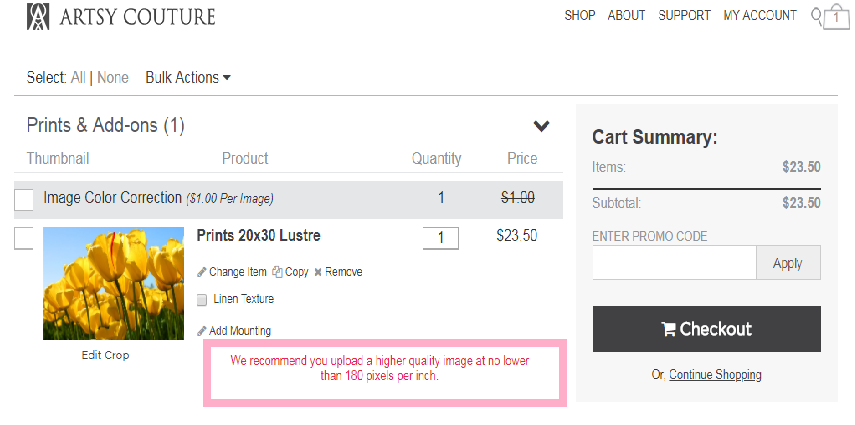
Task: Open the SUPPORT menu
Action: (x=684, y=15)
